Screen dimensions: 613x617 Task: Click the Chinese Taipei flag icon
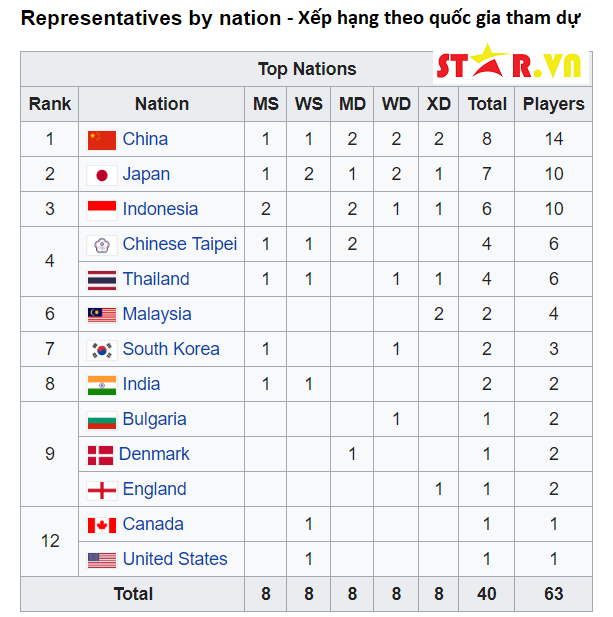coord(101,245)
